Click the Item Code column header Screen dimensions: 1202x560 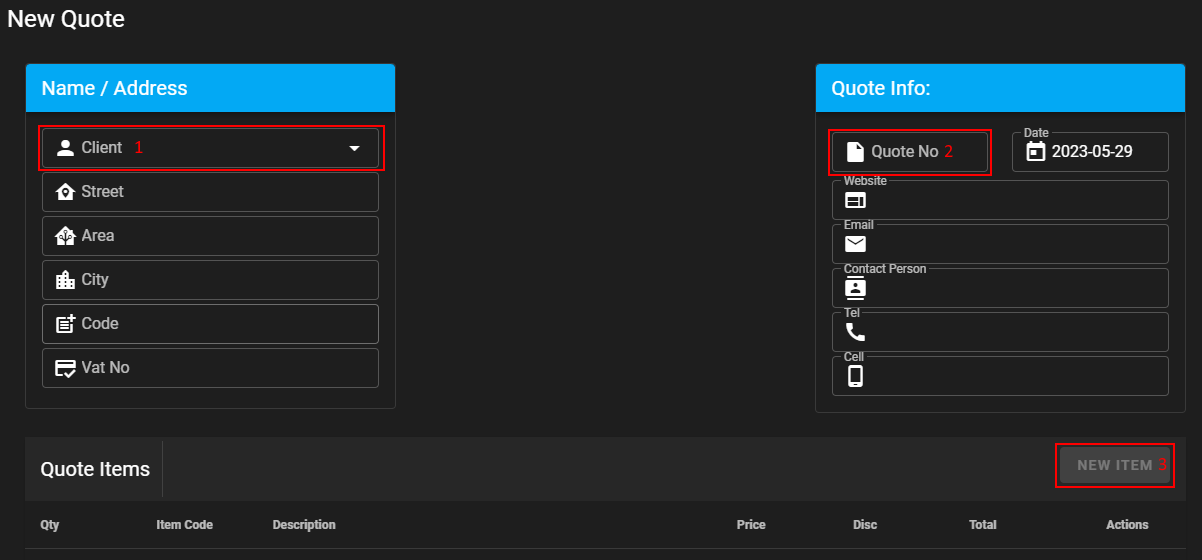tap(184, 525)
